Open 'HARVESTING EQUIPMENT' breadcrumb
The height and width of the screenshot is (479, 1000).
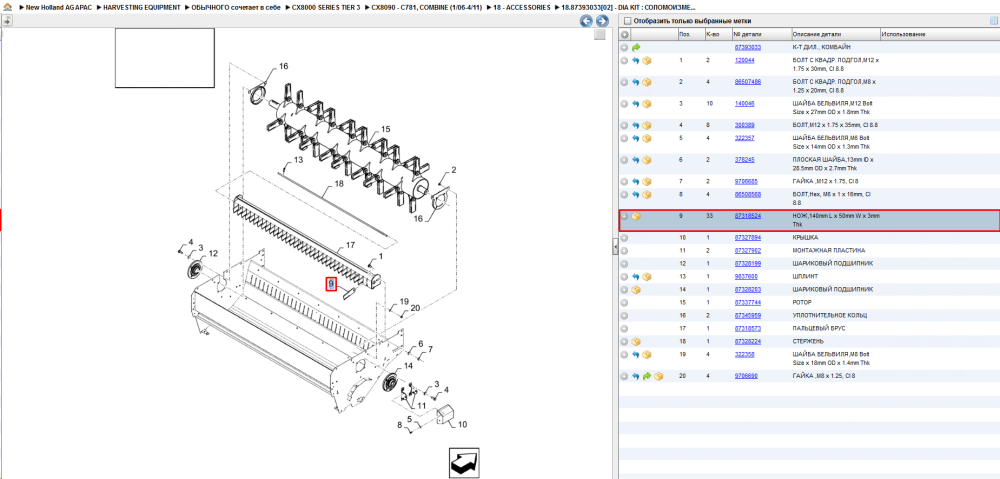[x=142, y=8]
